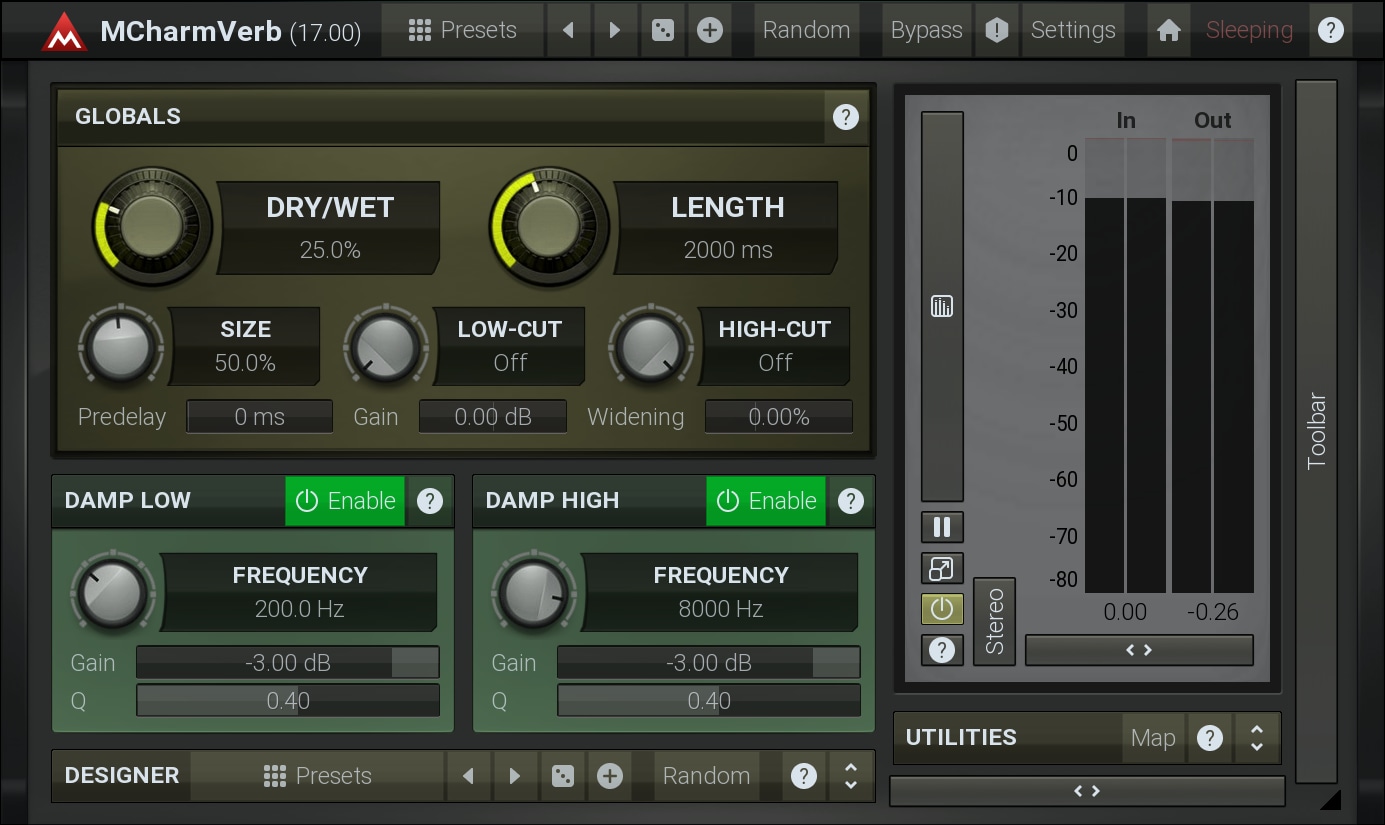Click the Designer dice icon
The height and width of the screenshot is (825, 1385).
[x=563, y=776]
